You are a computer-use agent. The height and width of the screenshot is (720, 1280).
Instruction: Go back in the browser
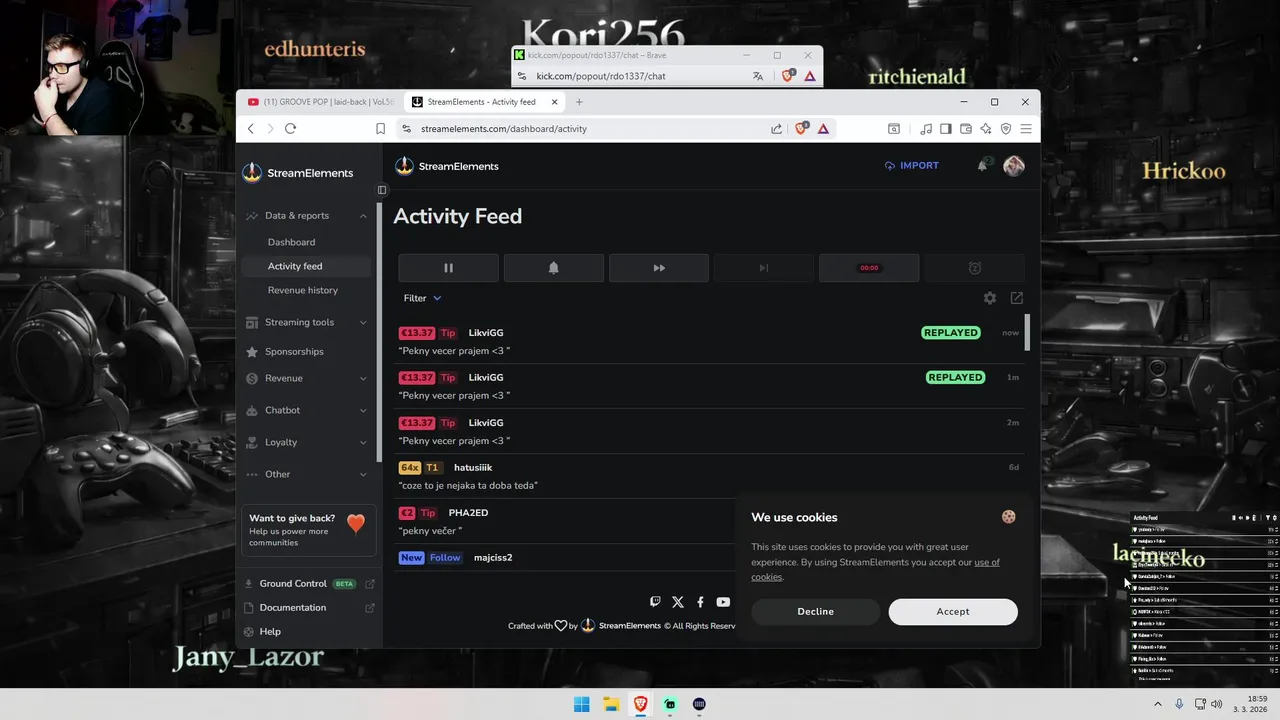(251, 129)
